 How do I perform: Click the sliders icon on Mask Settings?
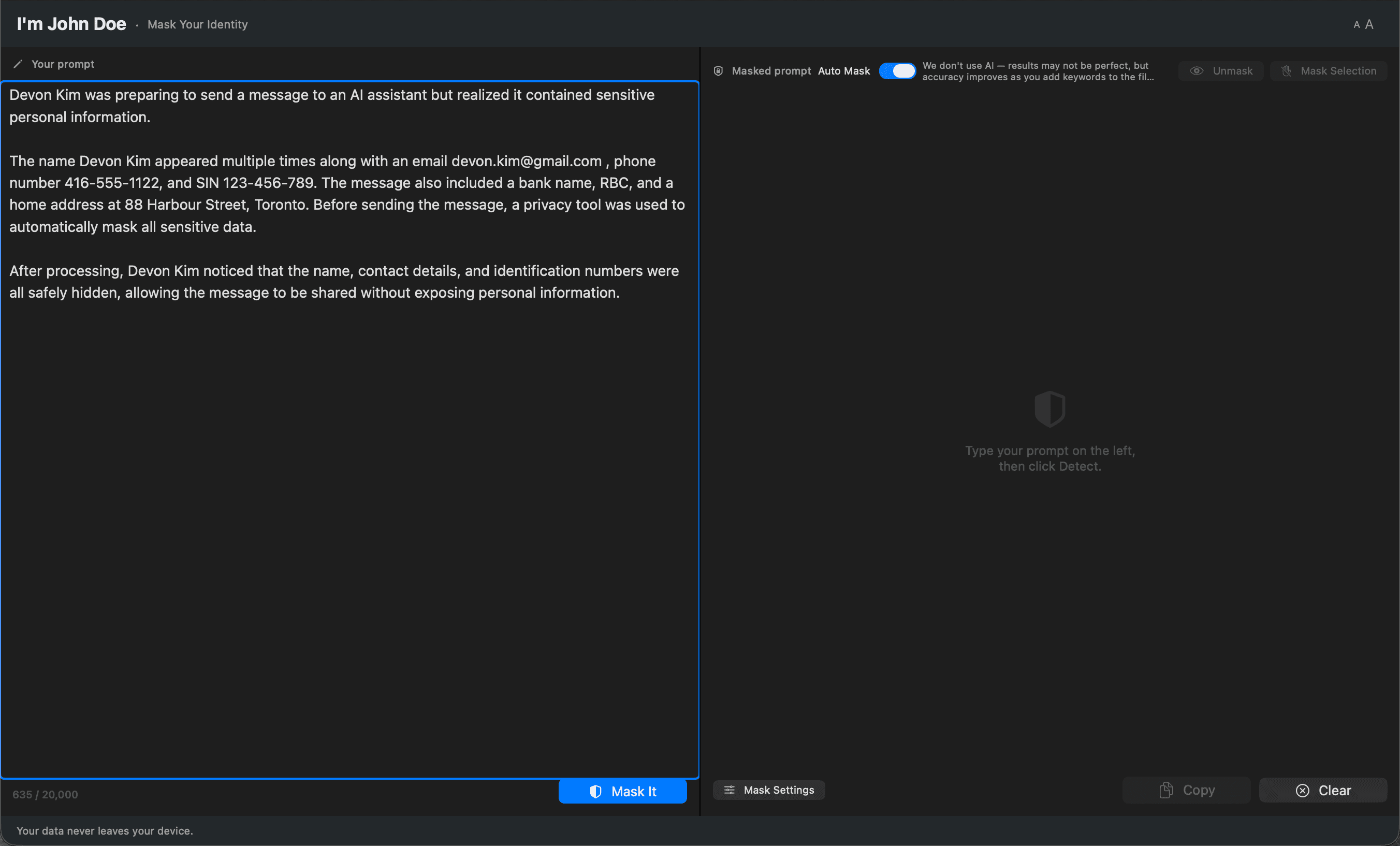730,790
